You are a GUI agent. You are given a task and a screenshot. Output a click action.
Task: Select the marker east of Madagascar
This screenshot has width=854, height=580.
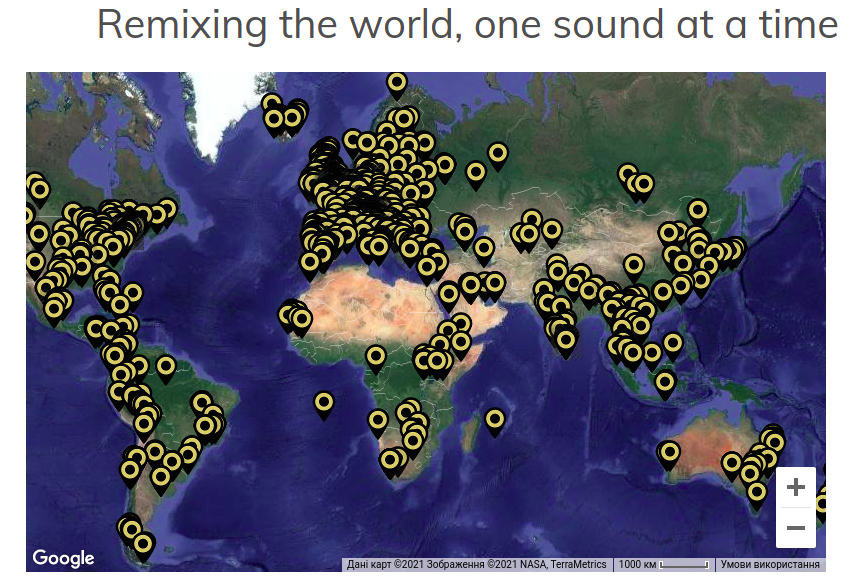click(495, 423)
